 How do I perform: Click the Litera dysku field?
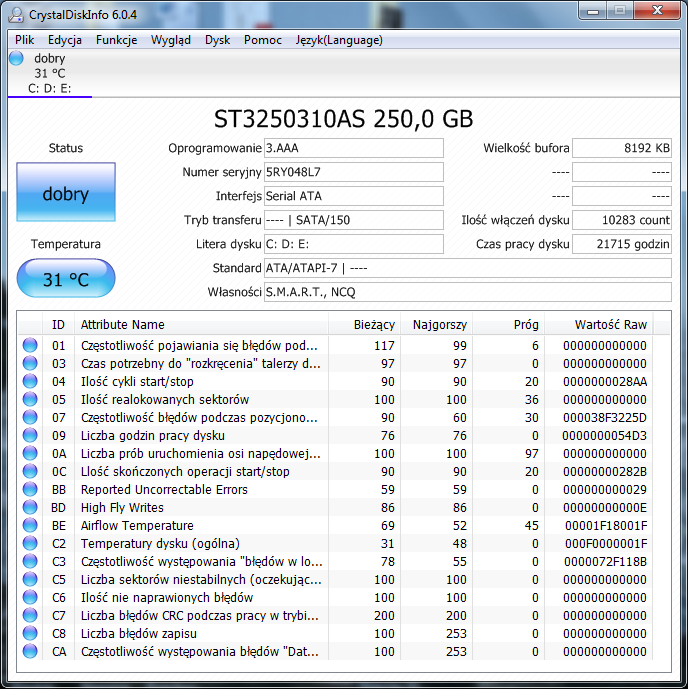pos(354,244)
